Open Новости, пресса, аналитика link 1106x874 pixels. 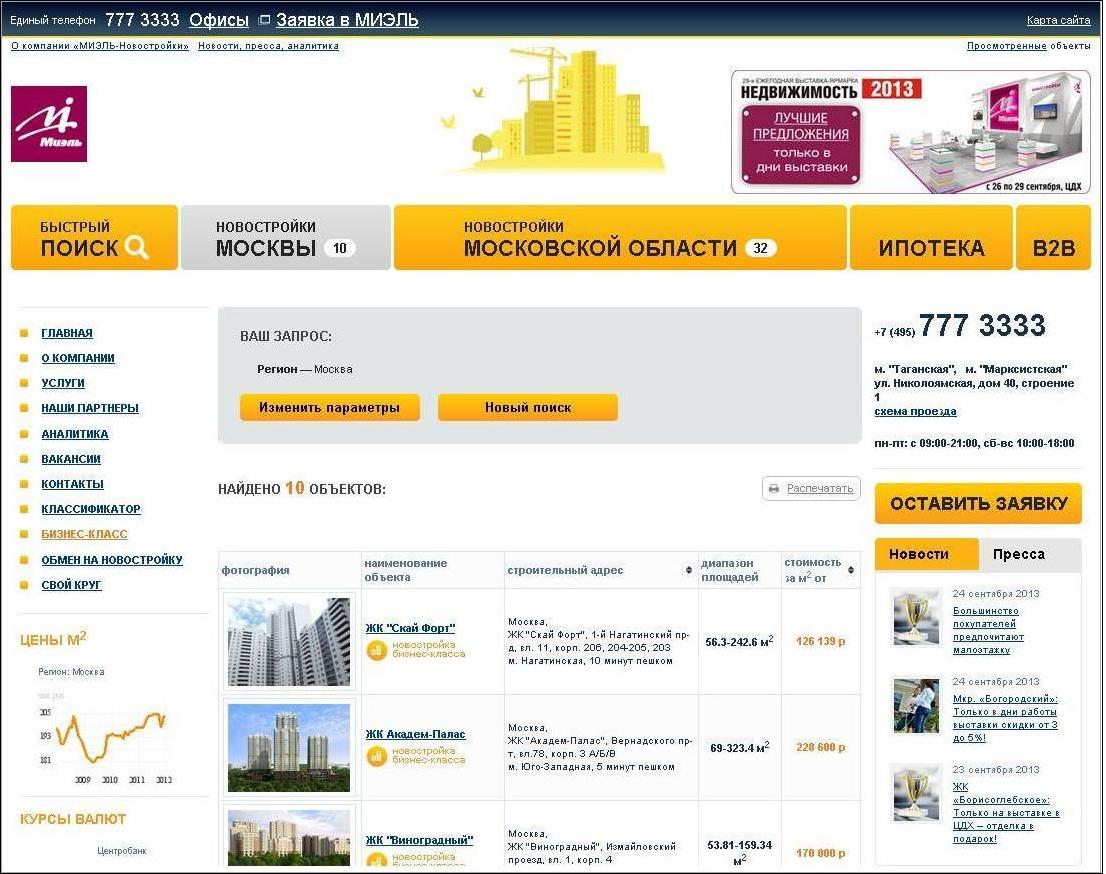[x=268, y=46]
